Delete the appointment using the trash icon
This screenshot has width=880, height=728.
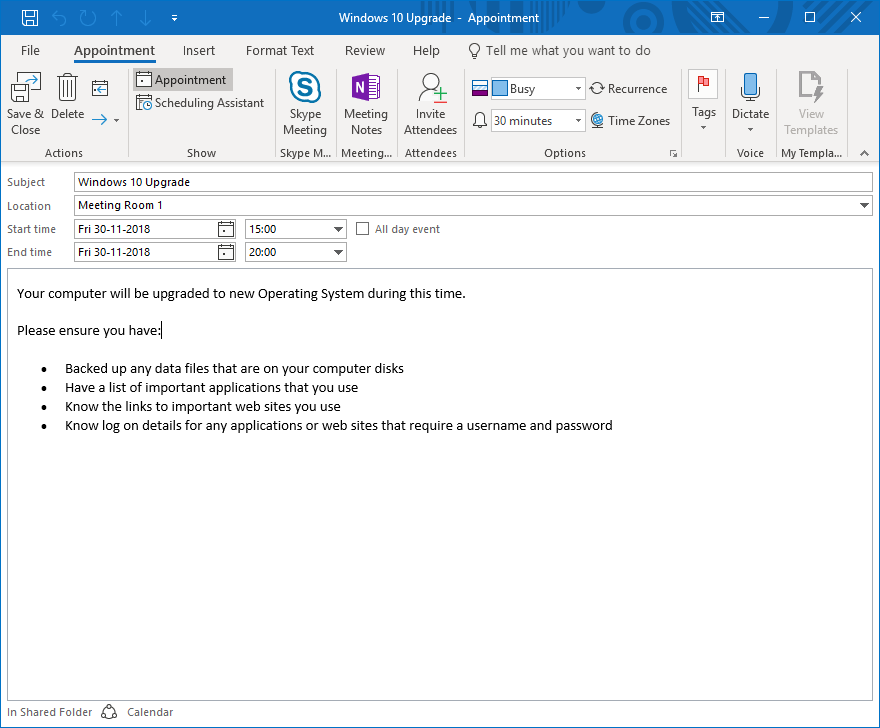pos(67,88)
